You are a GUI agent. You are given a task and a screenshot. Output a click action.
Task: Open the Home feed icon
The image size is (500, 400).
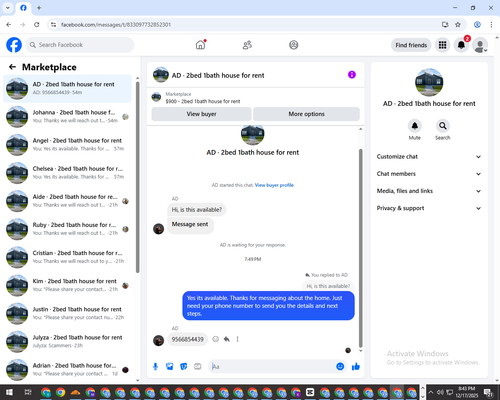pos(200,45)
